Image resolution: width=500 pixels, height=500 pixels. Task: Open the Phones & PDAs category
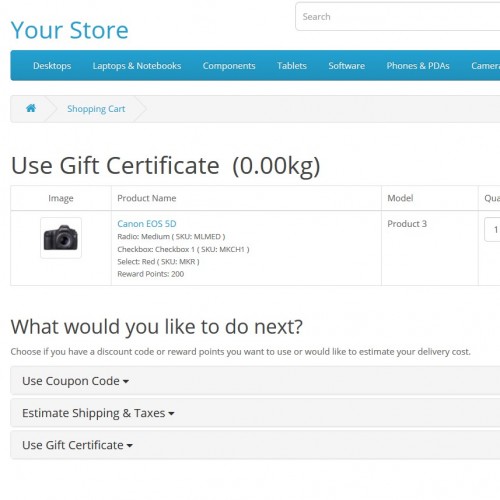coord(418,66)
